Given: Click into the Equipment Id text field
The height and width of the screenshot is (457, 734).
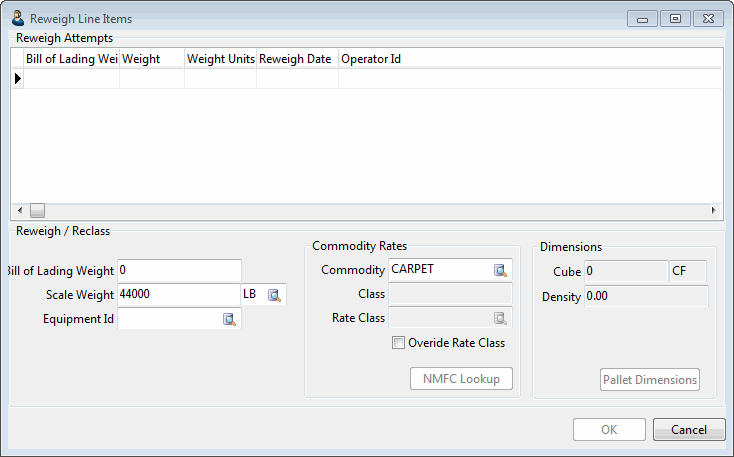Looking at the screenshot, I should [168, 320].
